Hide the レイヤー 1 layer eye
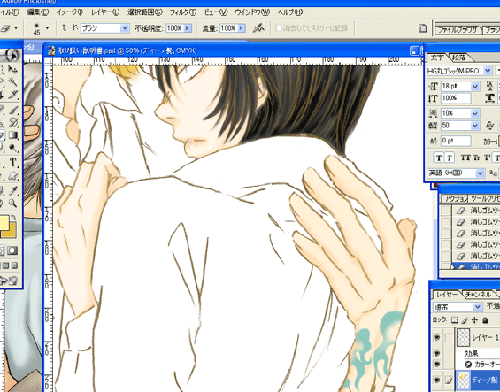Viewport: 500px width, 392px height. (x=437, y=337)
